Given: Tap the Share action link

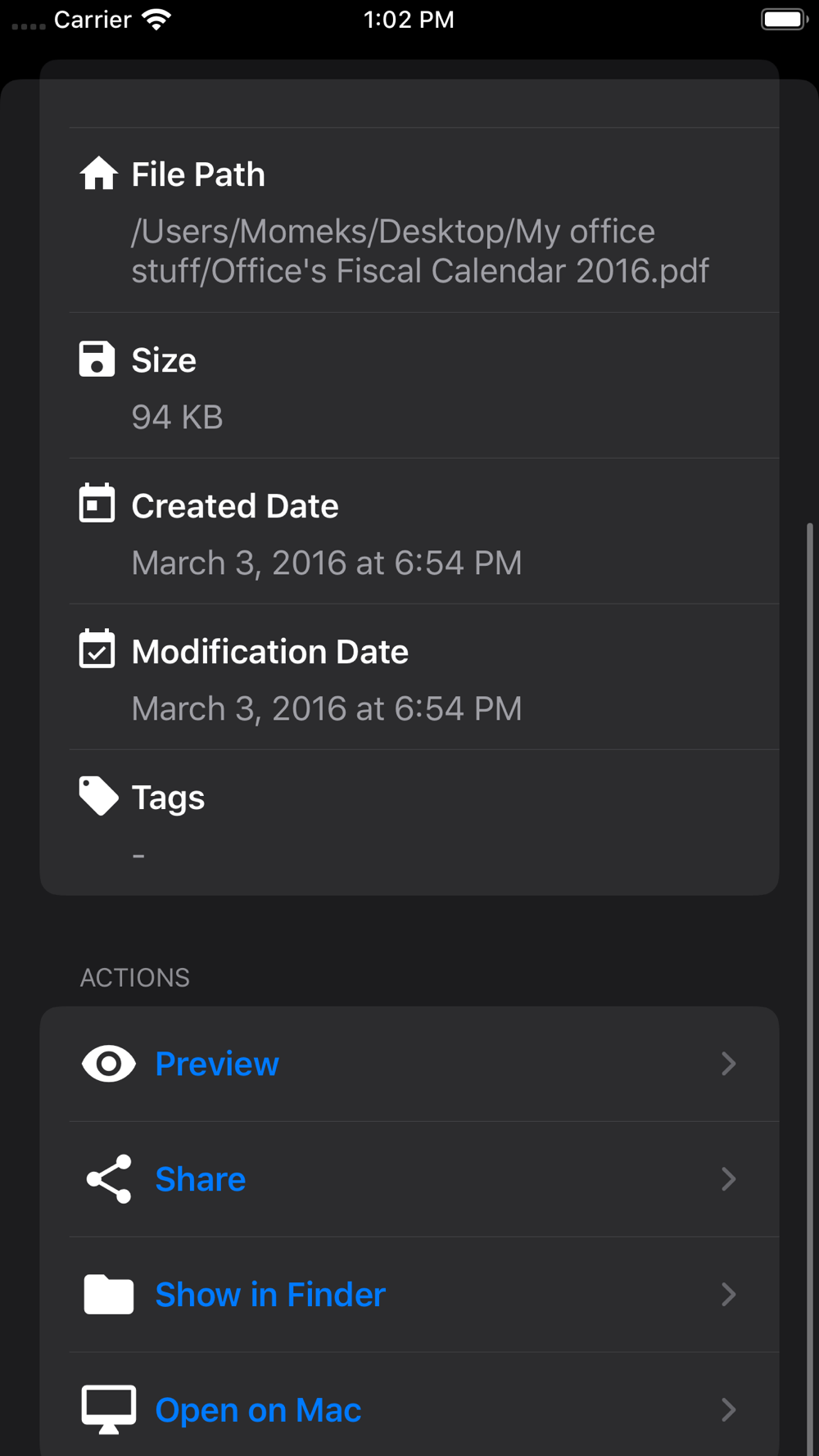Looking at the screenshot, I should click(x=201, y=1179).
